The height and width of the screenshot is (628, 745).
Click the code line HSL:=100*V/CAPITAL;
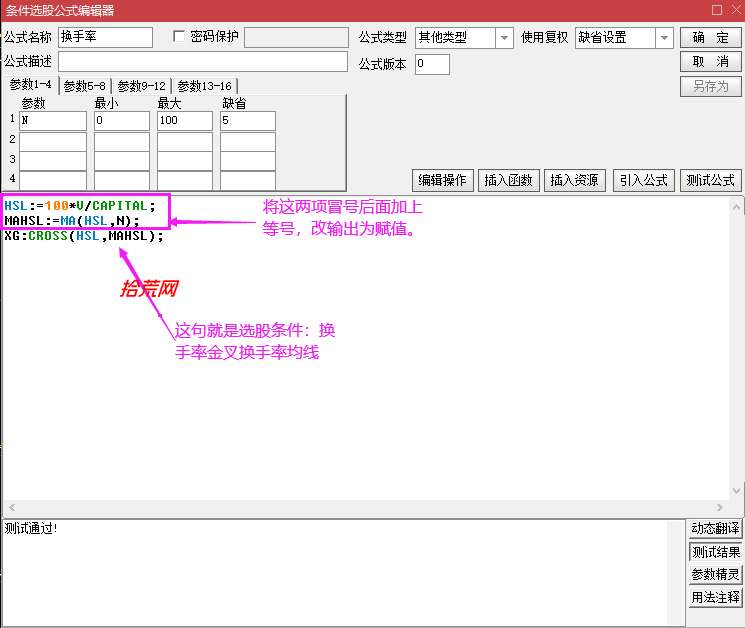pyautogui.click(x=80, y=206)
